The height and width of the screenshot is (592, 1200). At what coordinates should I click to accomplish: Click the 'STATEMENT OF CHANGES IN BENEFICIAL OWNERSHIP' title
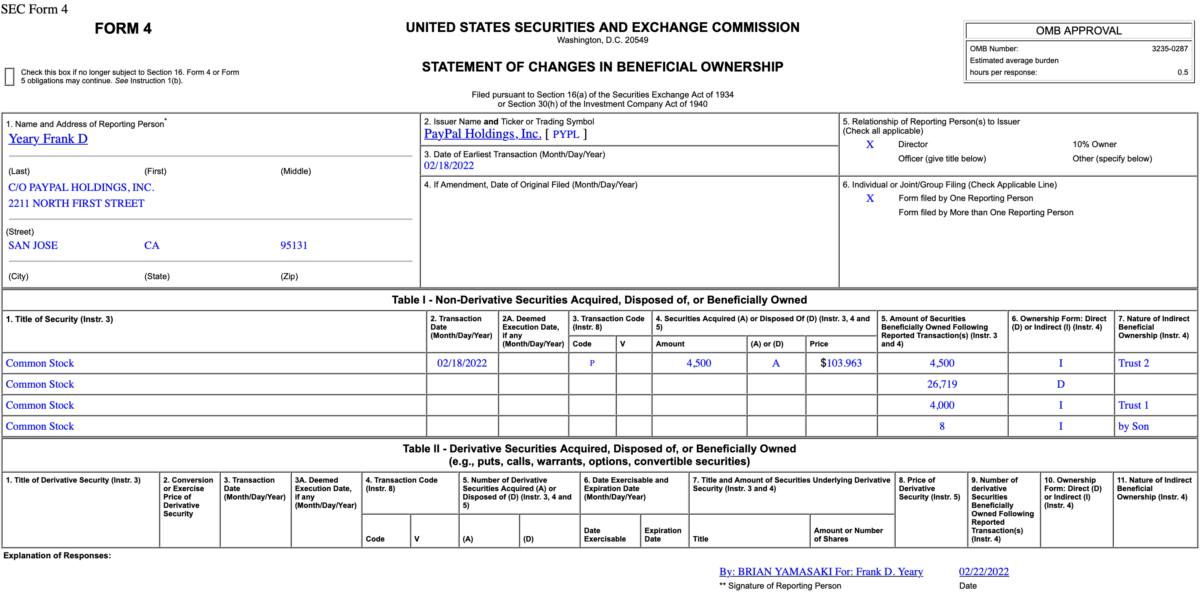tap(602, 67)
